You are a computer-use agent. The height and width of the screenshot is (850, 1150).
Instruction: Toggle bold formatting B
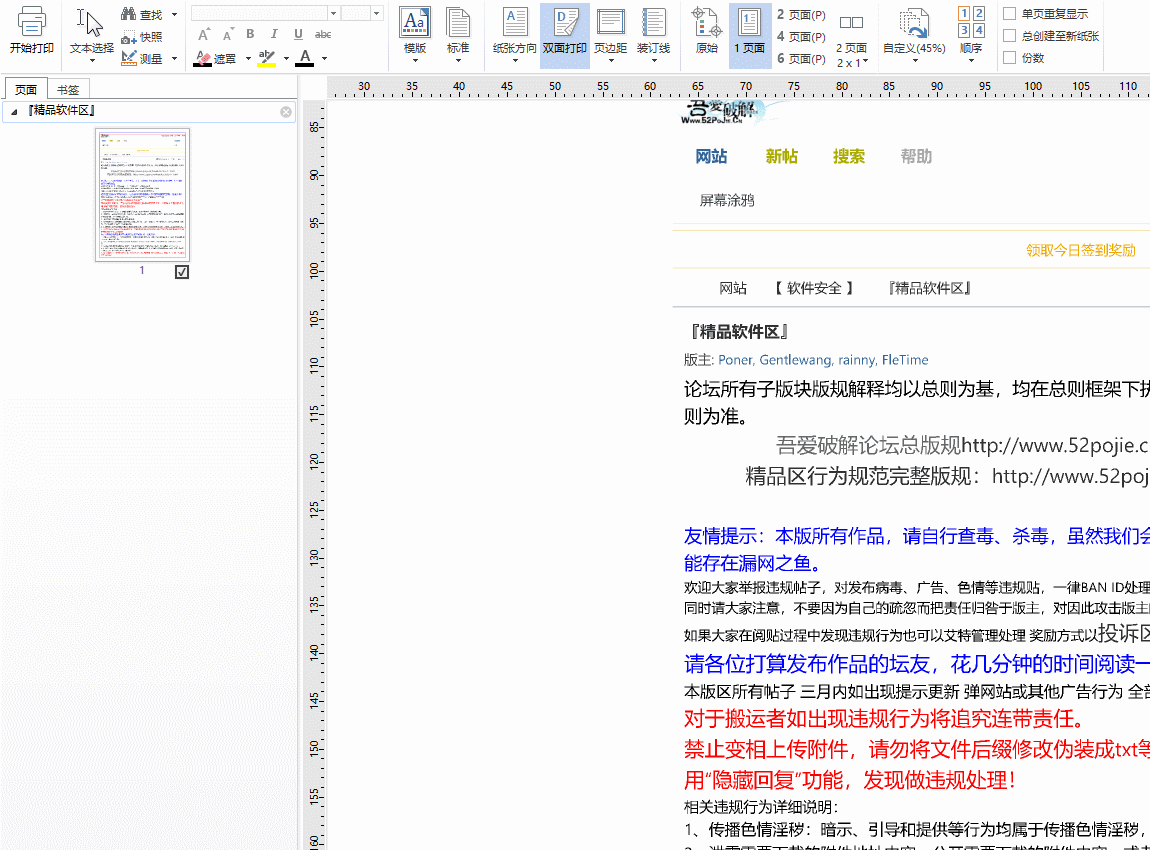click(250, 34)
